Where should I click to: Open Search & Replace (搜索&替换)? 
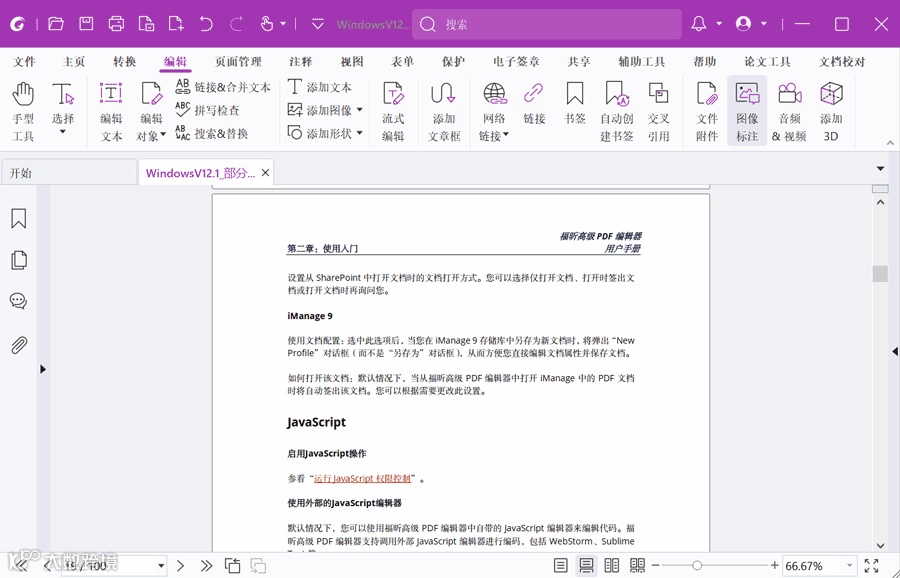[211, 133]
